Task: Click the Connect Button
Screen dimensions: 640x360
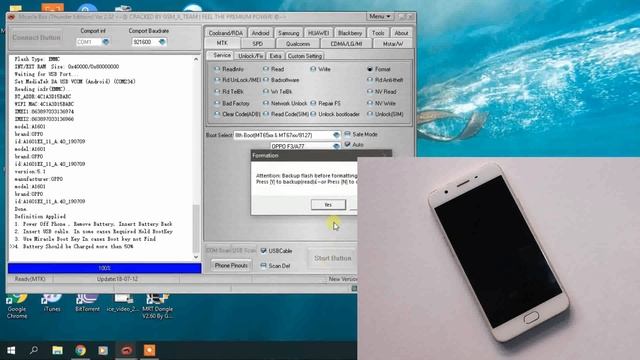Action: tap(36, 37)
